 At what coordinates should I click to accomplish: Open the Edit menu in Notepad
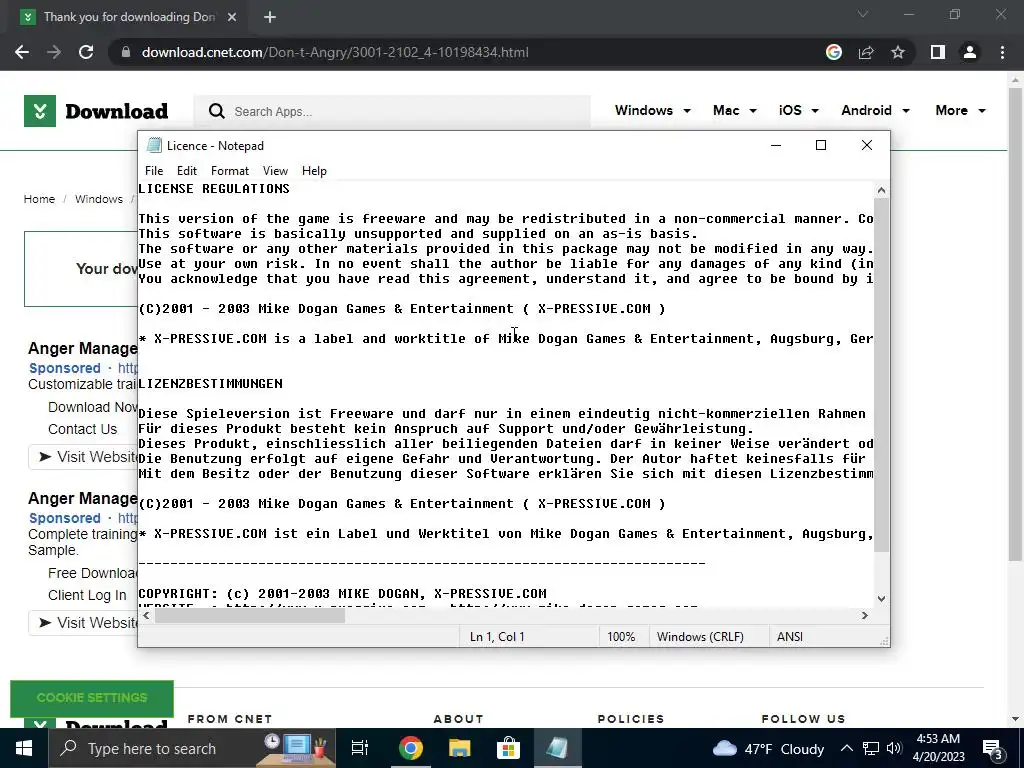[187, 170]
